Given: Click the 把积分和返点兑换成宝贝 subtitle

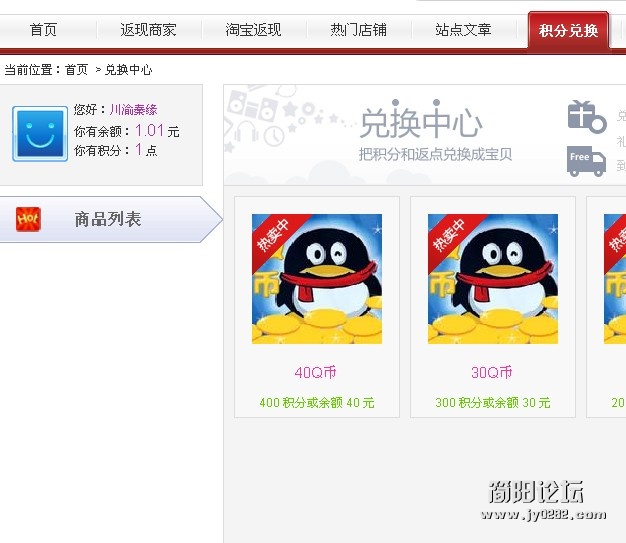Looking at the screenshot, I should pyautogui.click(x=435, y=154).
